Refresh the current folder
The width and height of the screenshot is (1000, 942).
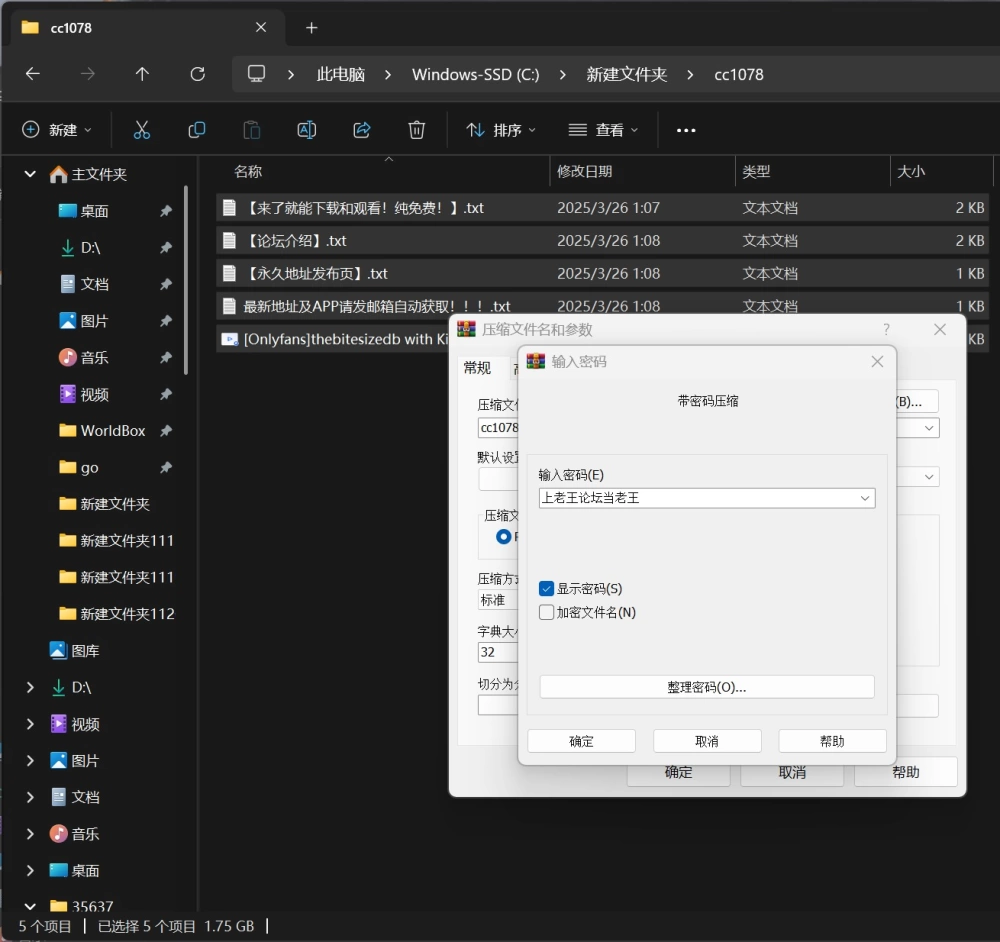tap(198, 74)
